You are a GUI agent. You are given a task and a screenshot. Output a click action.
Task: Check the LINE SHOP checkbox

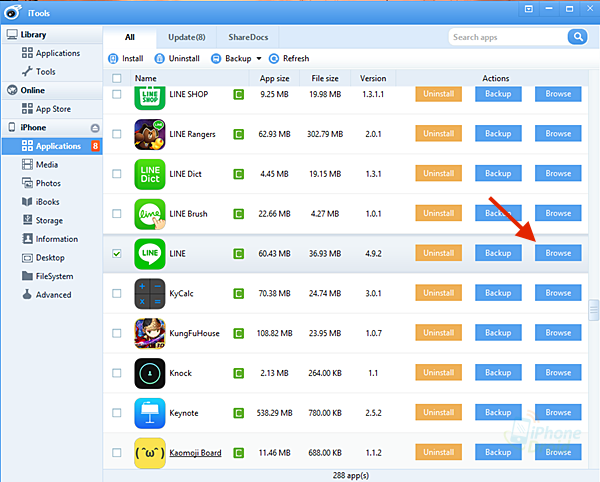pos(117,94)
